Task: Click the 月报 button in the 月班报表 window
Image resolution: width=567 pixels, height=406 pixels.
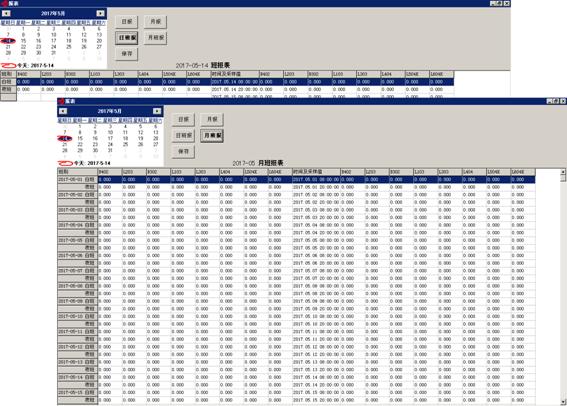Action: point(212,119)
